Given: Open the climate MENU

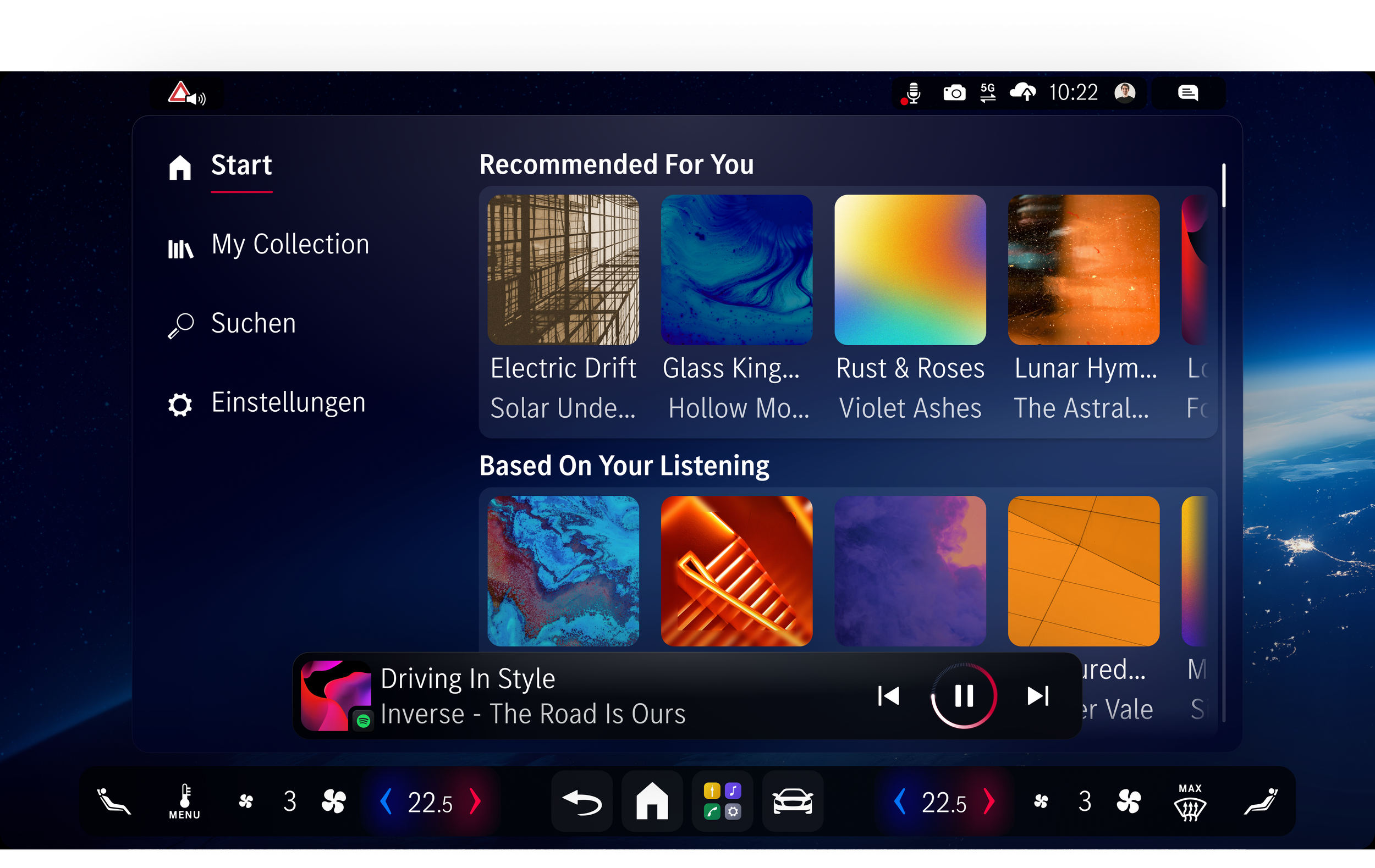Looking at the screenshot, I should 184,801.
